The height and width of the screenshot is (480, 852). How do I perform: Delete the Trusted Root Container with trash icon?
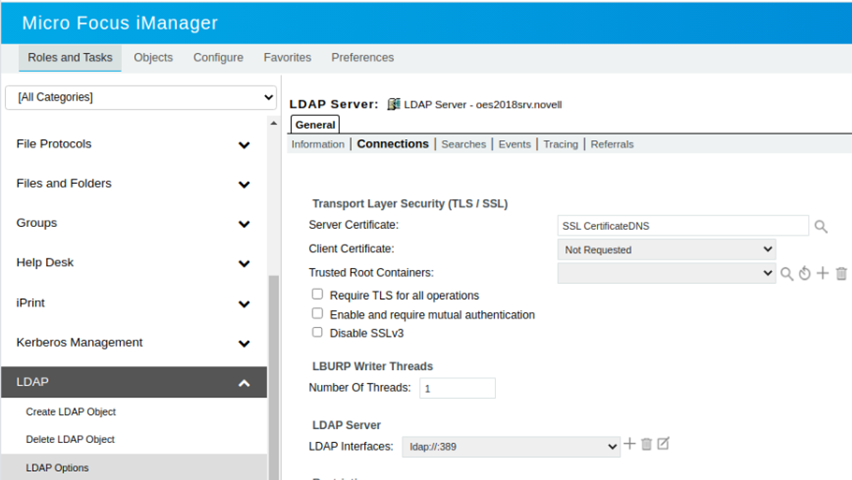[x=841, y=274]
